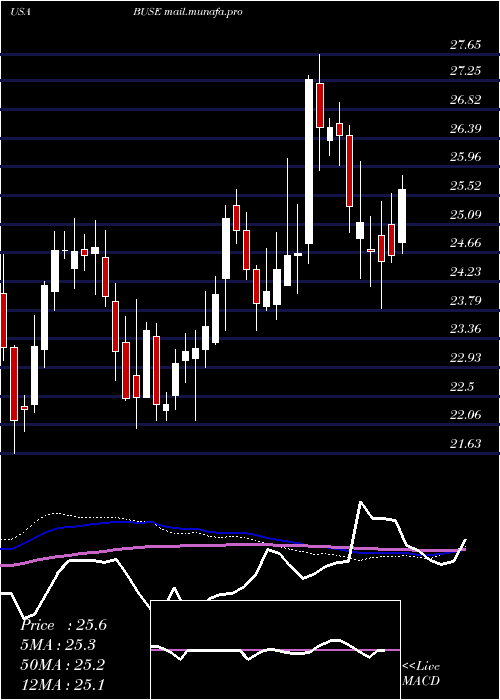Viewport: 500px width, 700px height.
Task: Click the USA market label
Action: click(20, 12)
